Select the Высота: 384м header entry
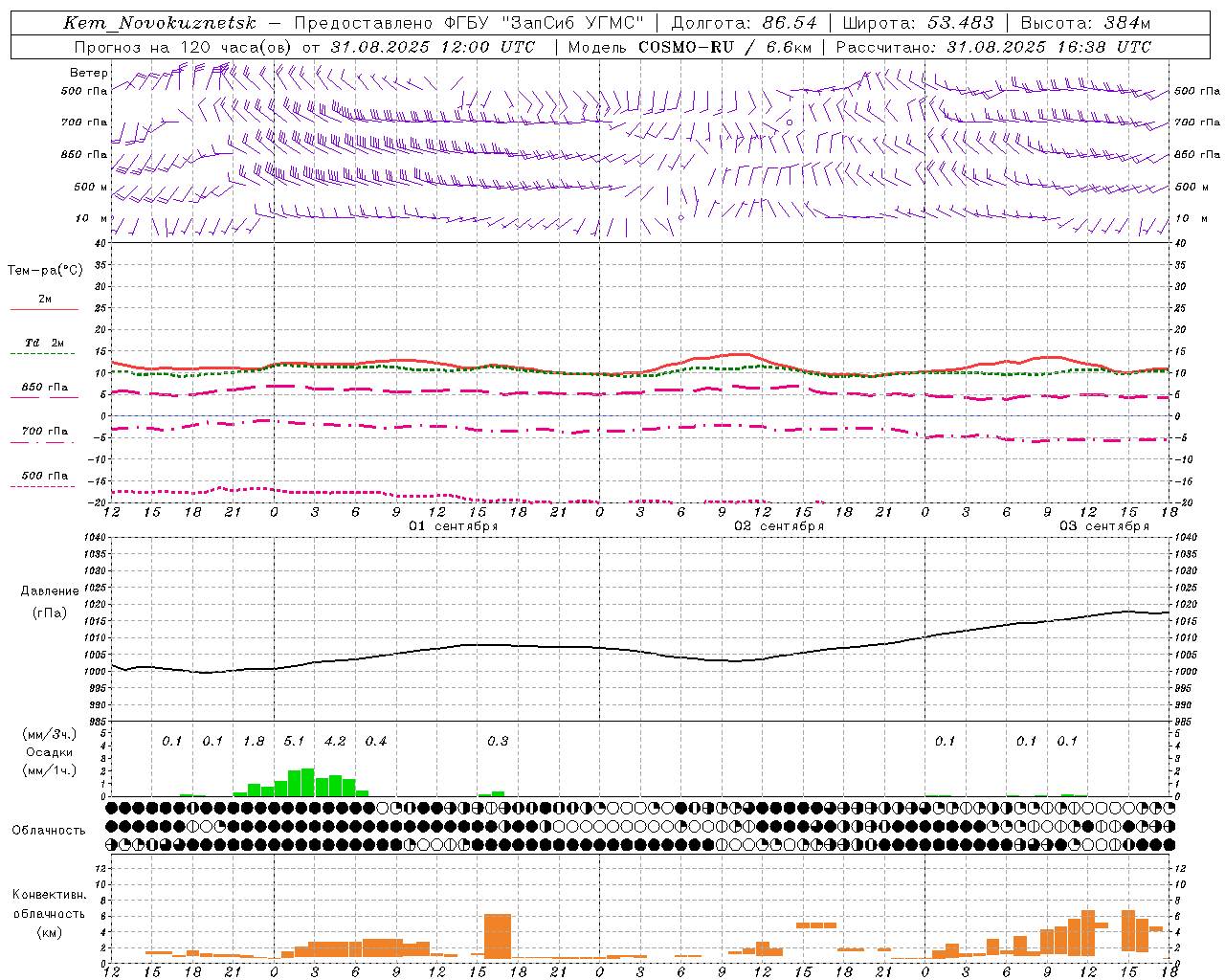The width and height of the screenshot is (1225, 980). [x=1085, y=23]
